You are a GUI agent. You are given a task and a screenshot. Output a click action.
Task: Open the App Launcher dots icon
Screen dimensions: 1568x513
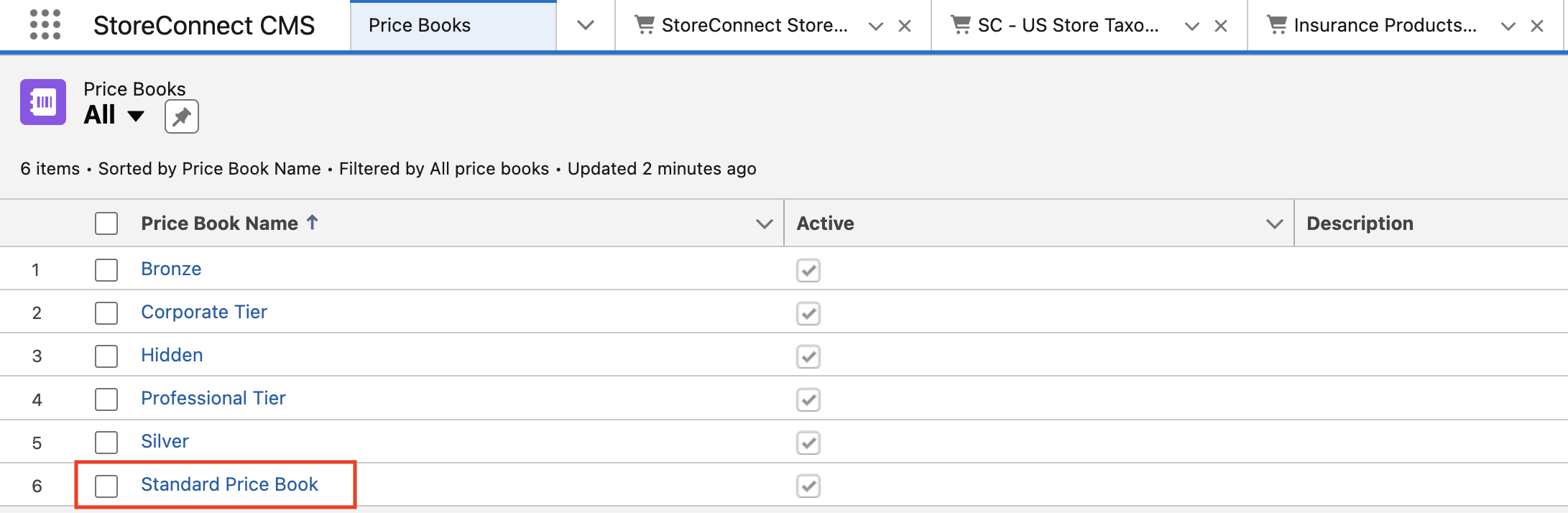point(45,25)
